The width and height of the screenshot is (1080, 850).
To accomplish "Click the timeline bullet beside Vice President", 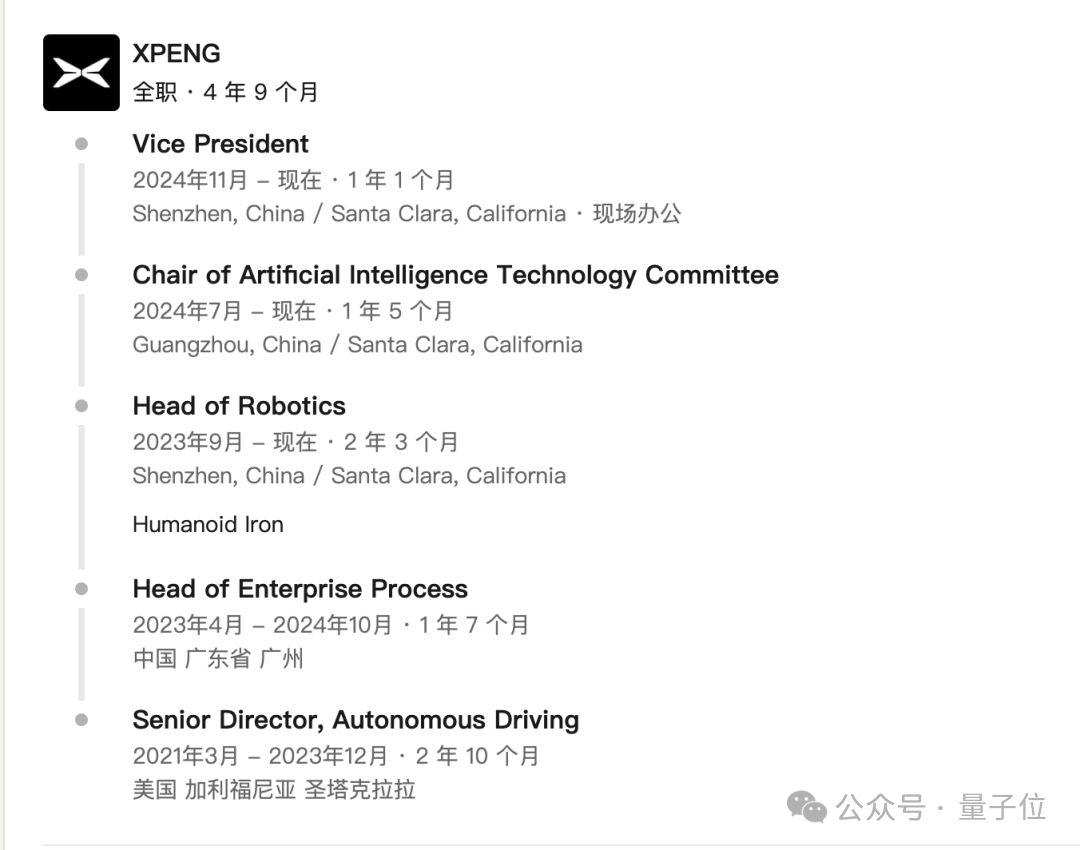I will (82, 144).
